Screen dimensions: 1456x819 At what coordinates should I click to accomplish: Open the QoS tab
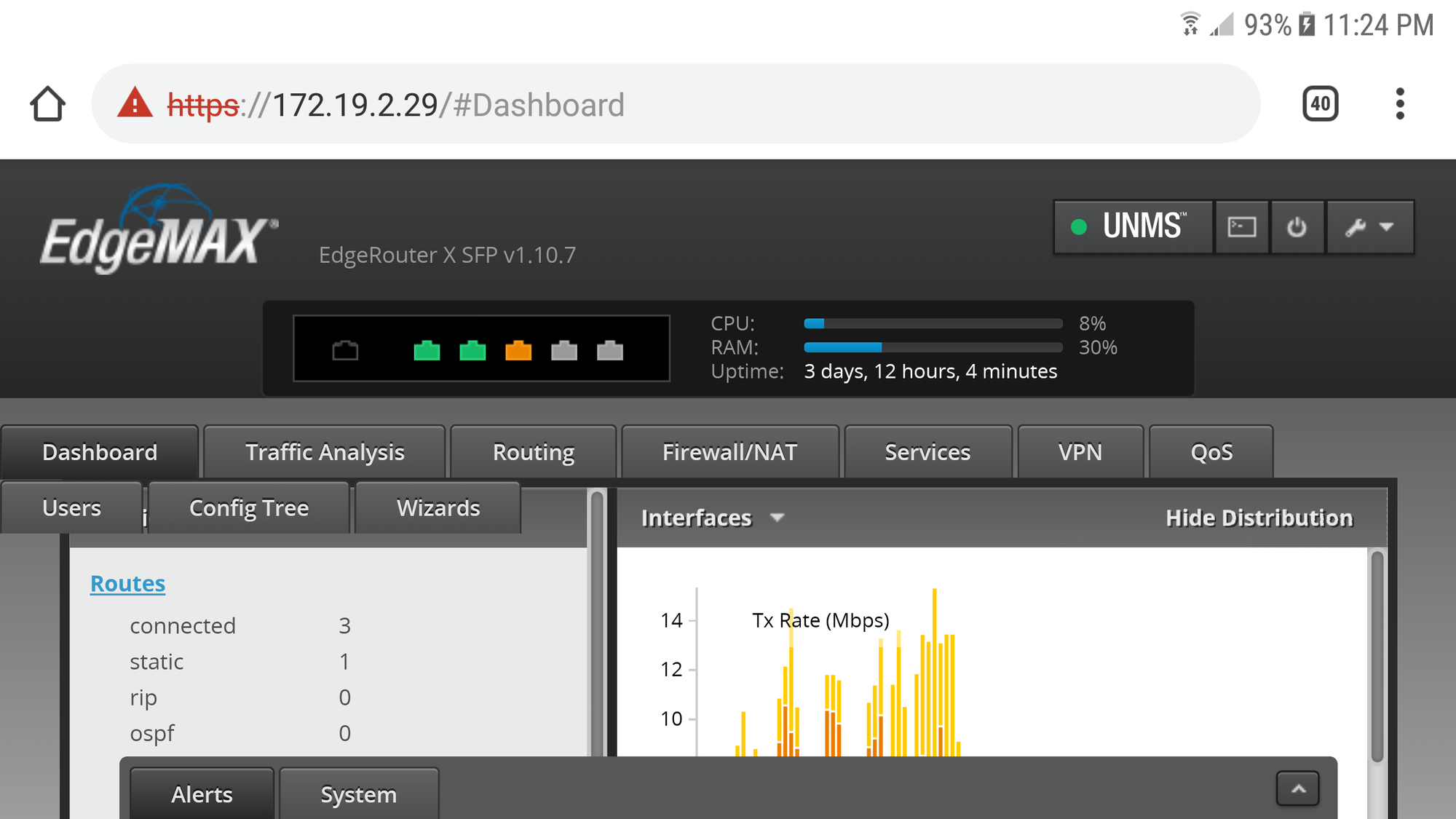1211,452
